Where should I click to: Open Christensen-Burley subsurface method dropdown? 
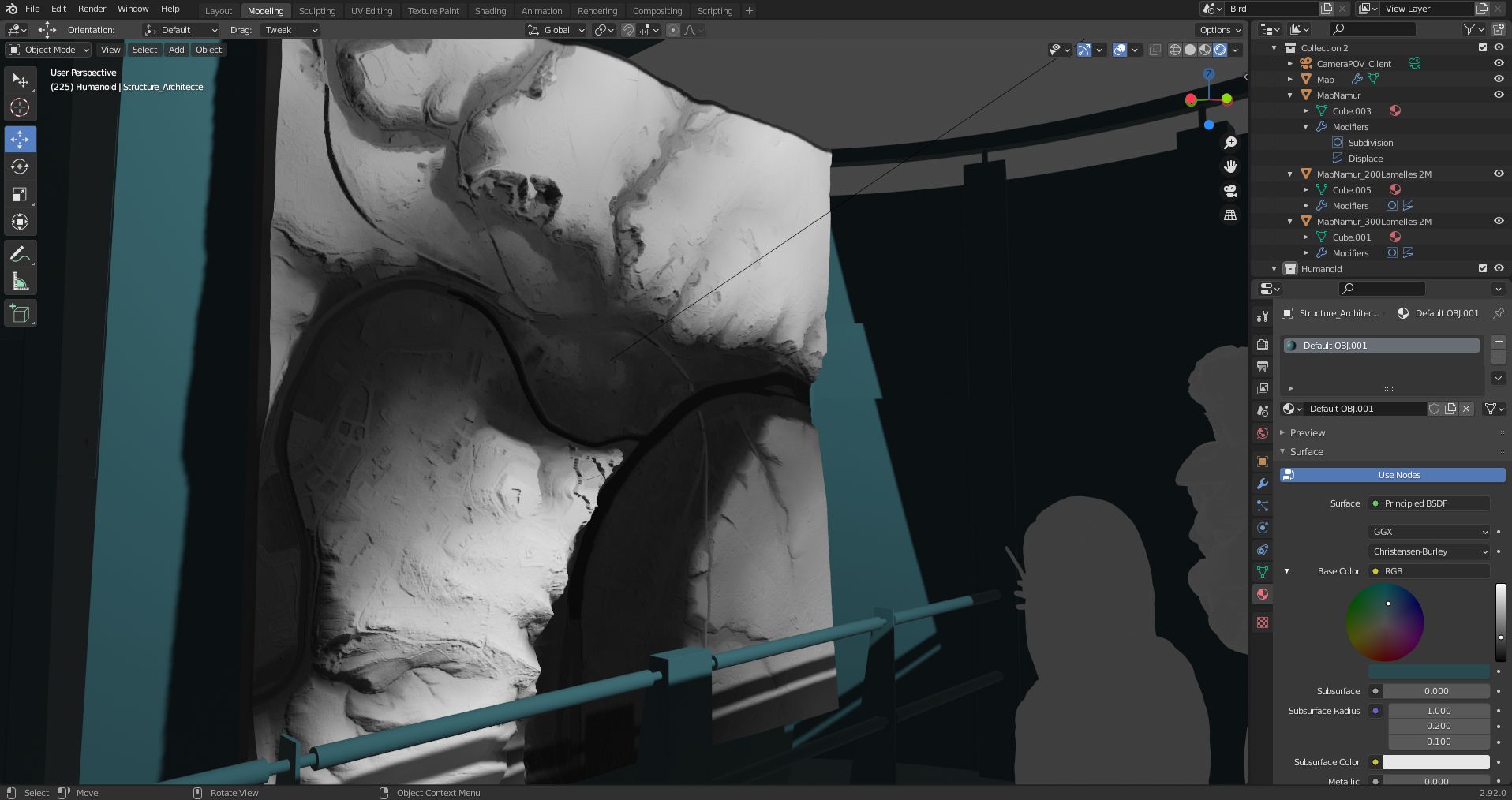click(1429, 551)
